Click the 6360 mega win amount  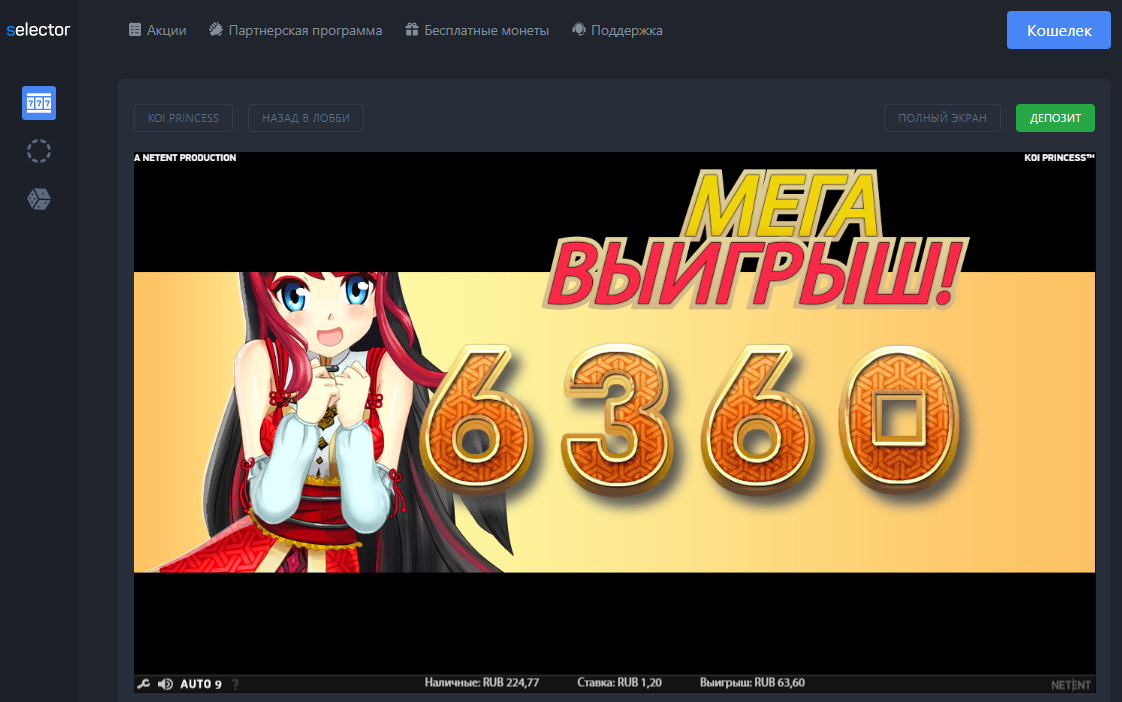click(691, 419)
